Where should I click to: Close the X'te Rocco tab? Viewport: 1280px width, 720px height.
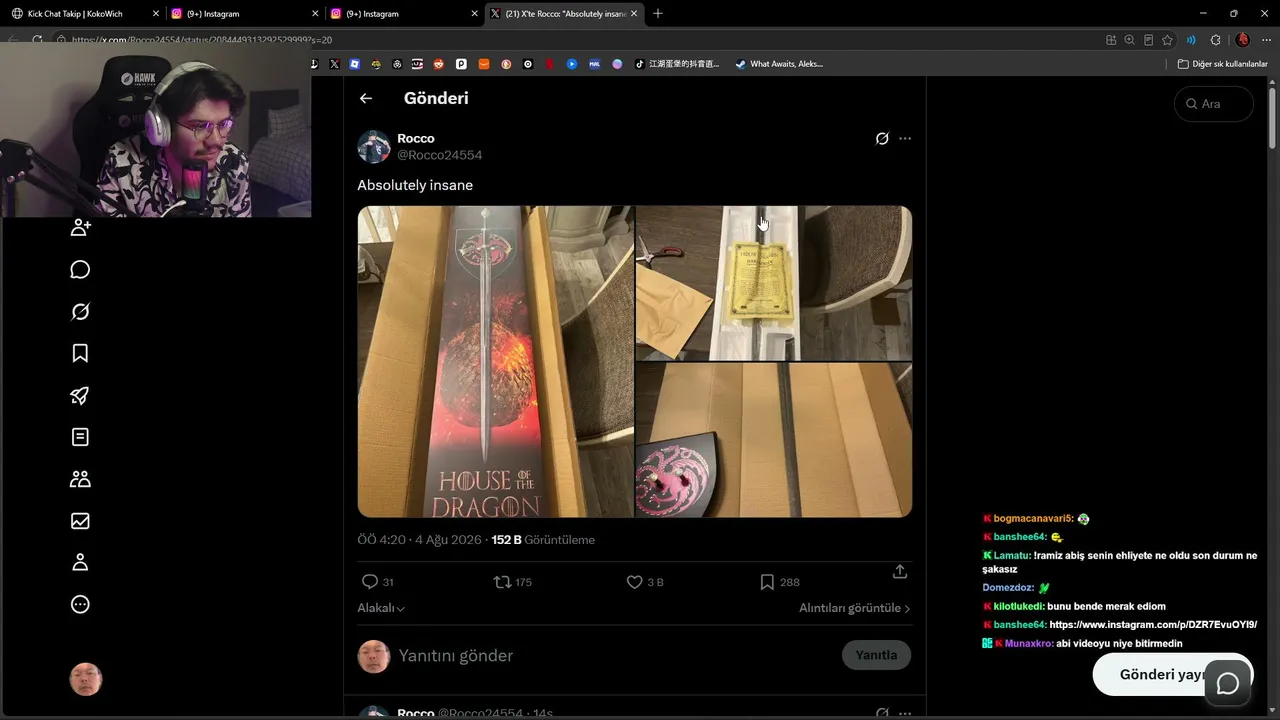(x=635, y=14)
